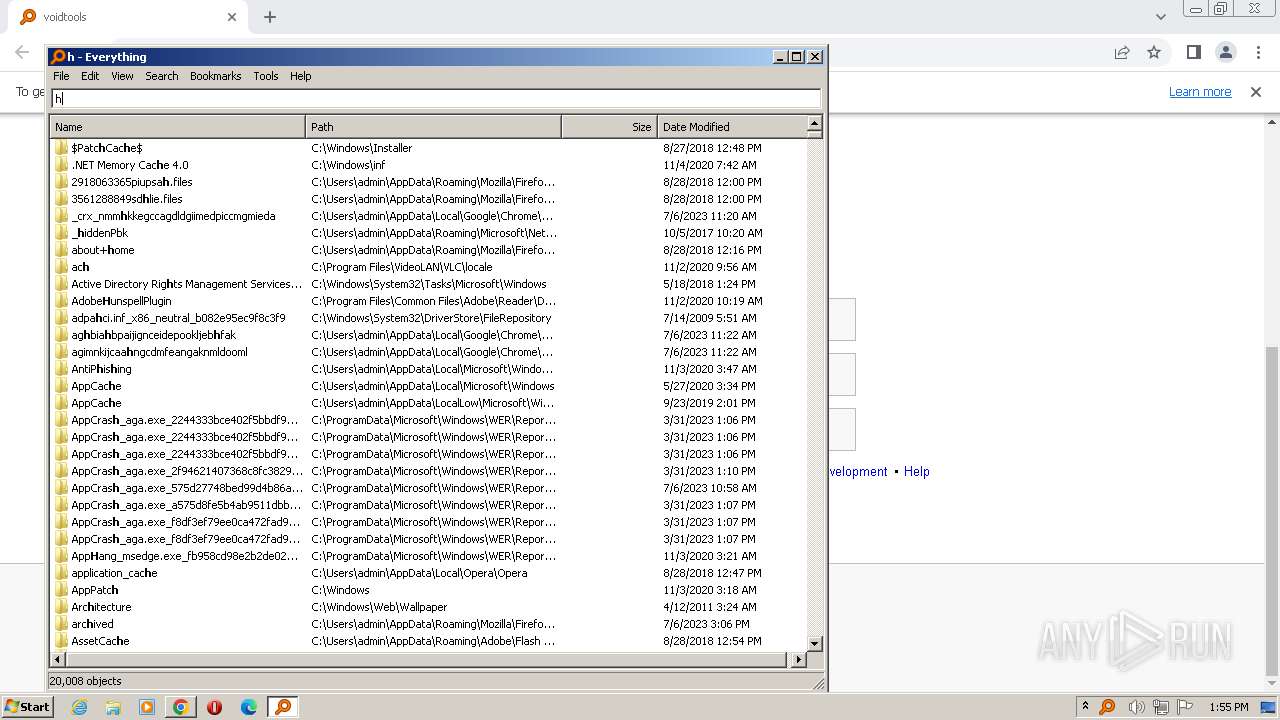Open Chrome tab search chevron
The width and height of the screenshot is (1280, 720).
[x=1160, y=17]
